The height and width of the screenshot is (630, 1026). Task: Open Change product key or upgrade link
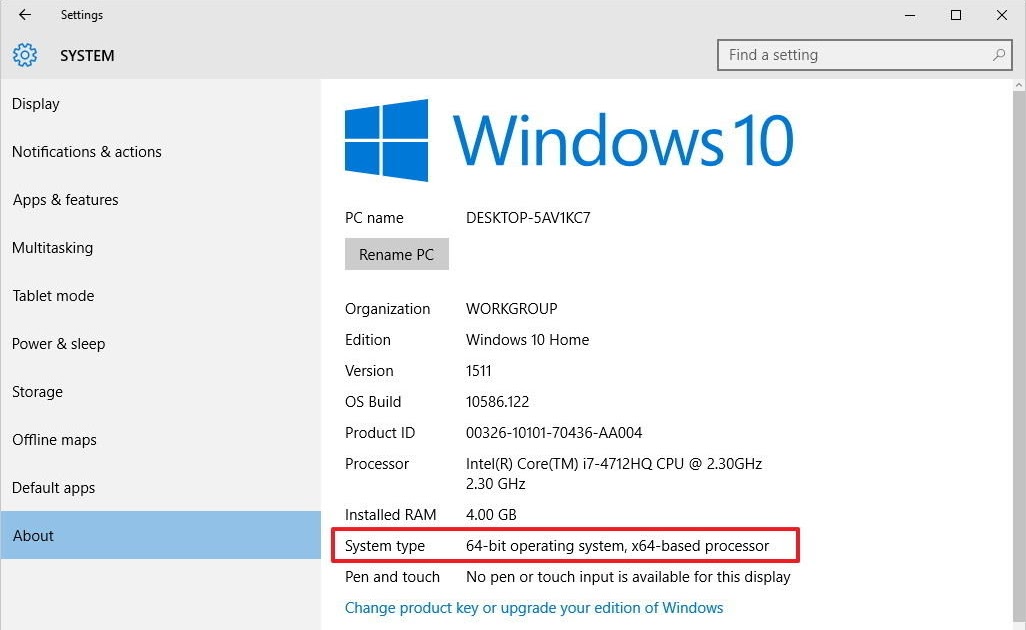pyautogui.click(x=534, y=608)
